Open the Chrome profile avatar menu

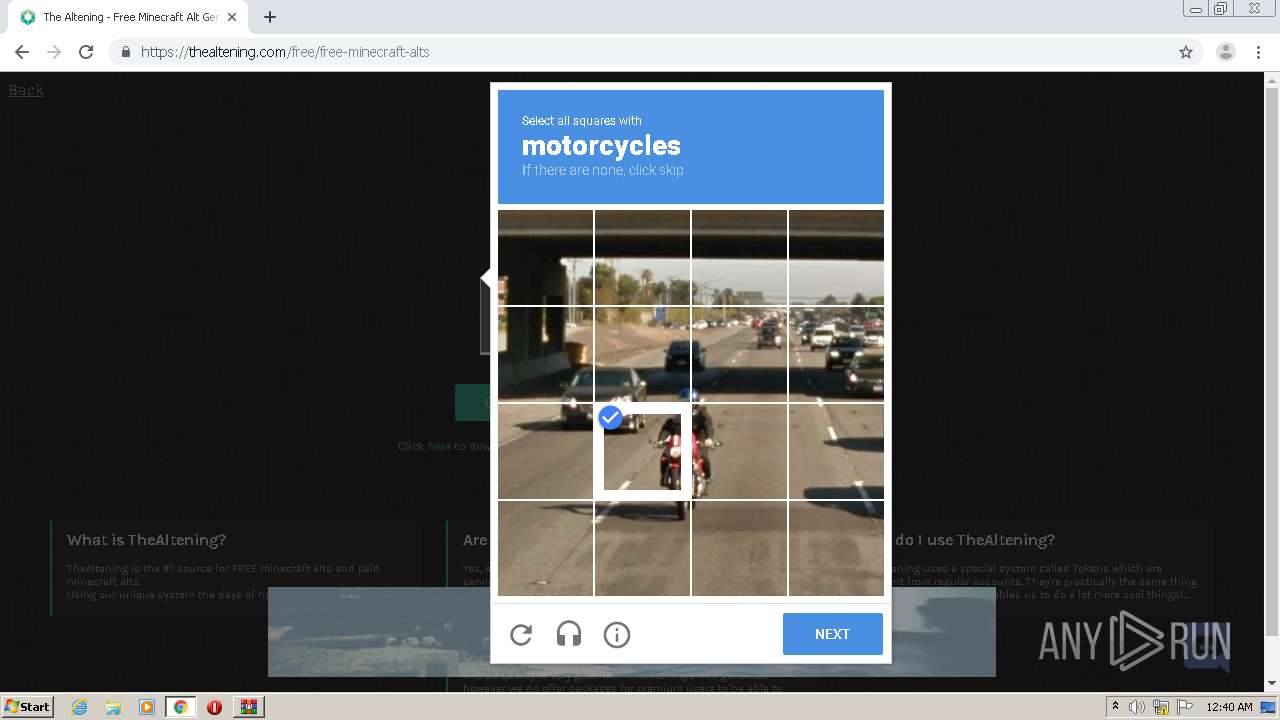[x=1226, y=52]
